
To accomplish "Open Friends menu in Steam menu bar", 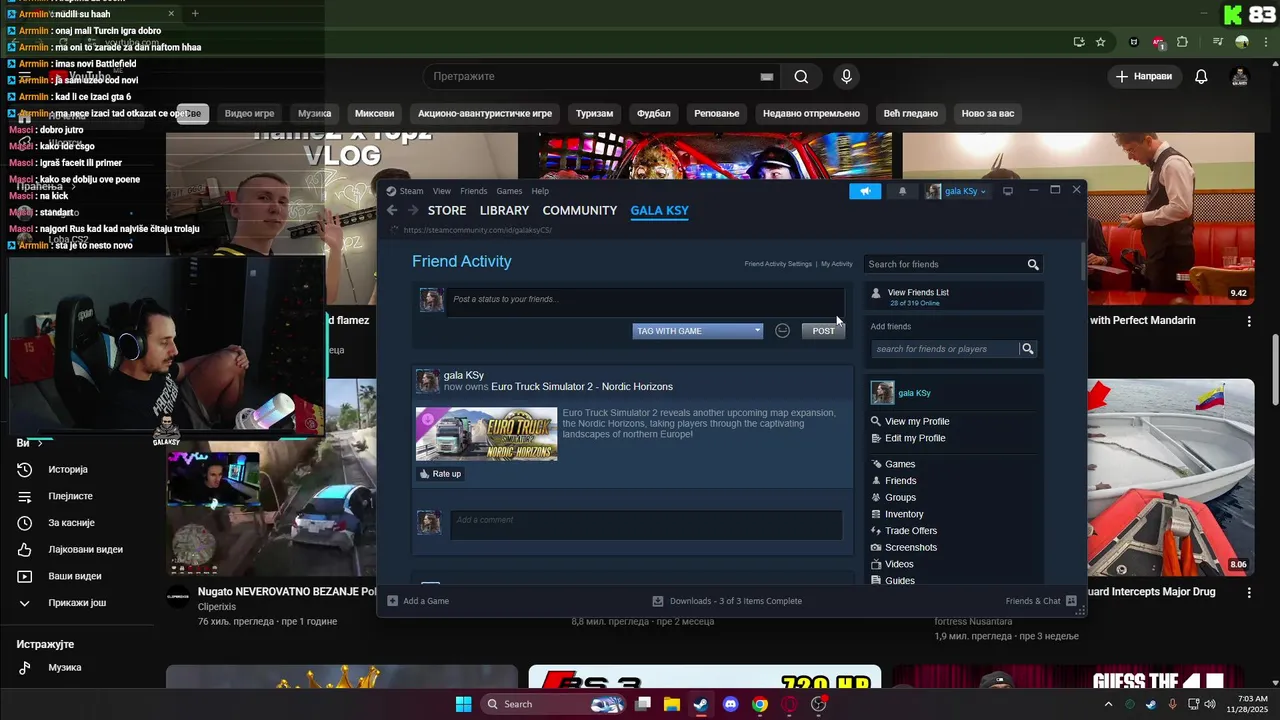I will coord(474,191).
